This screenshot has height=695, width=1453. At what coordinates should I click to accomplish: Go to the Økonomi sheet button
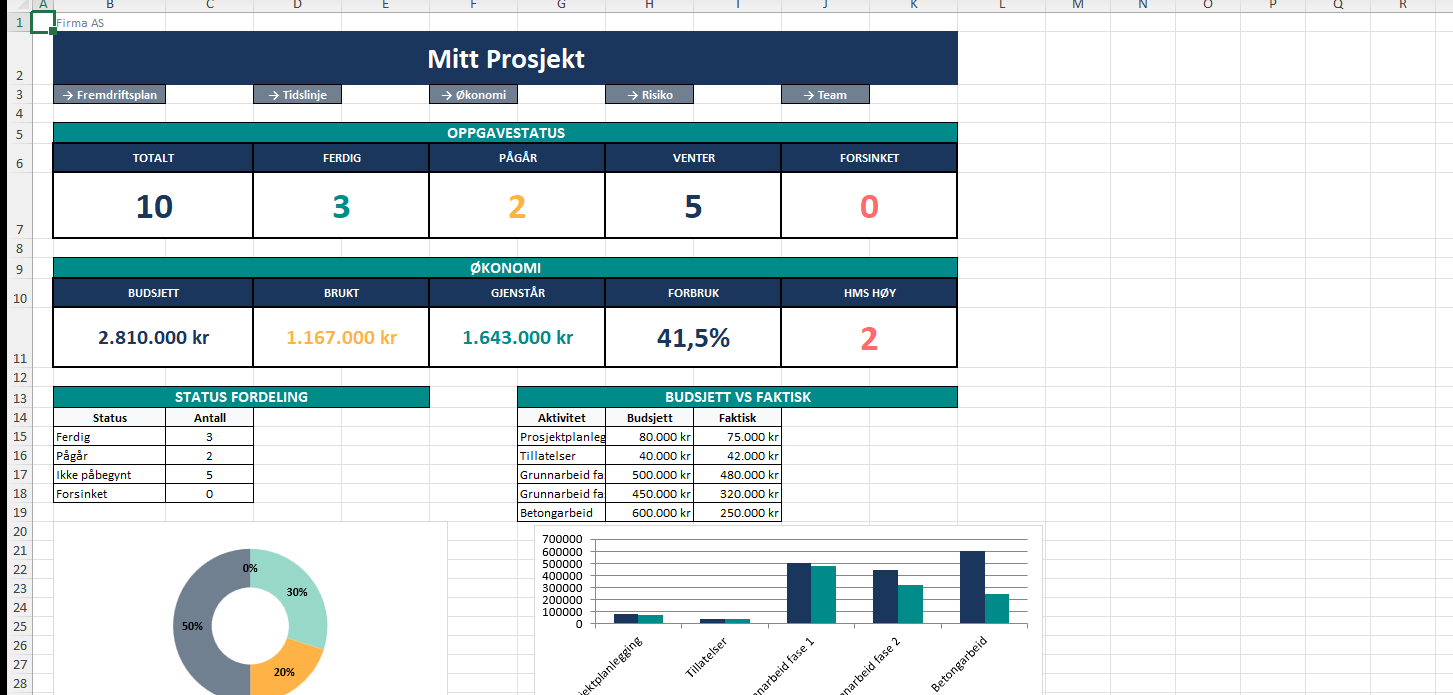(473, 95)
